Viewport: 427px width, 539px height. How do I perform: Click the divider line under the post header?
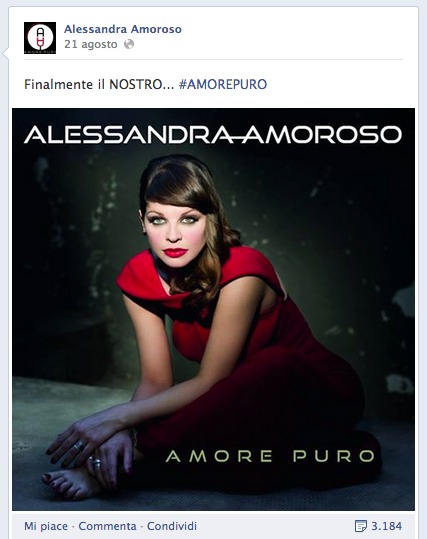(213, 59)
